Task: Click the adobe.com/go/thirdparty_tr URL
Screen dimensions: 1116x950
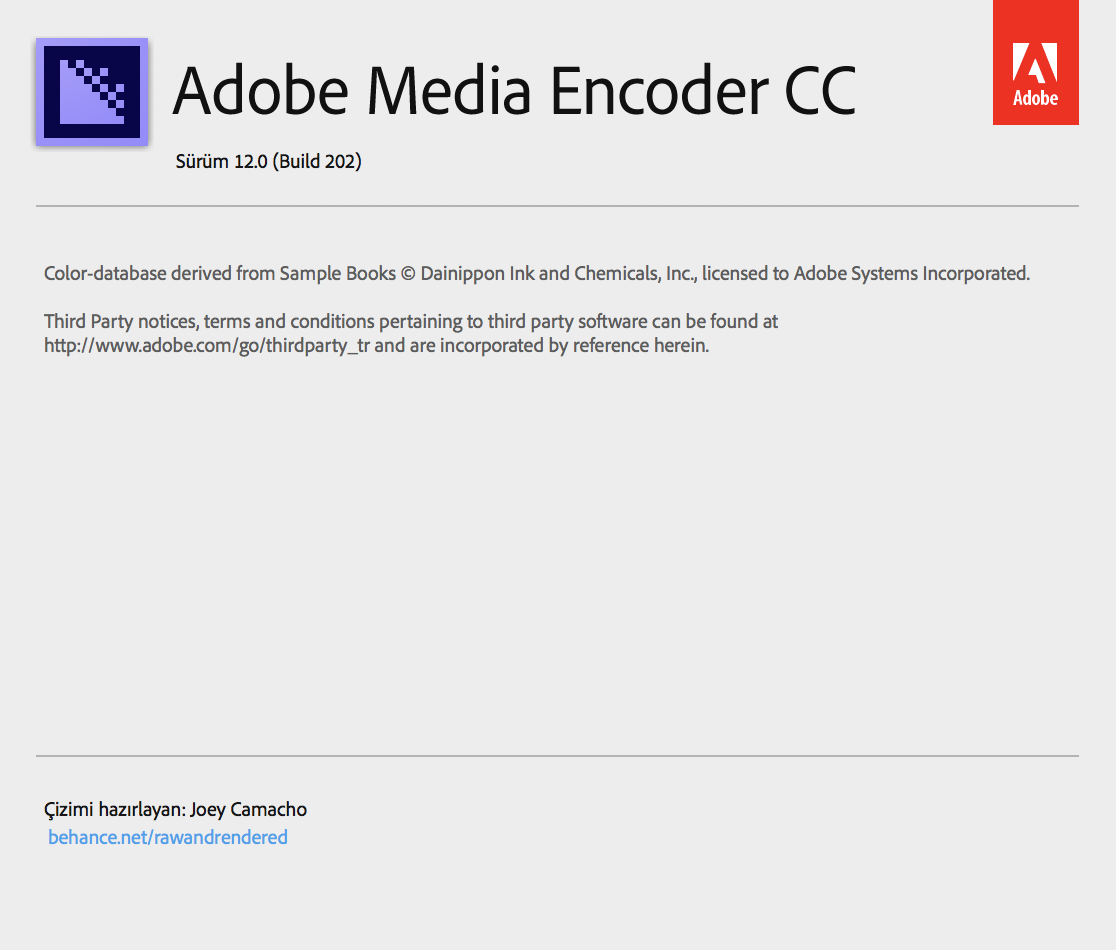Action: coord(207,346)
